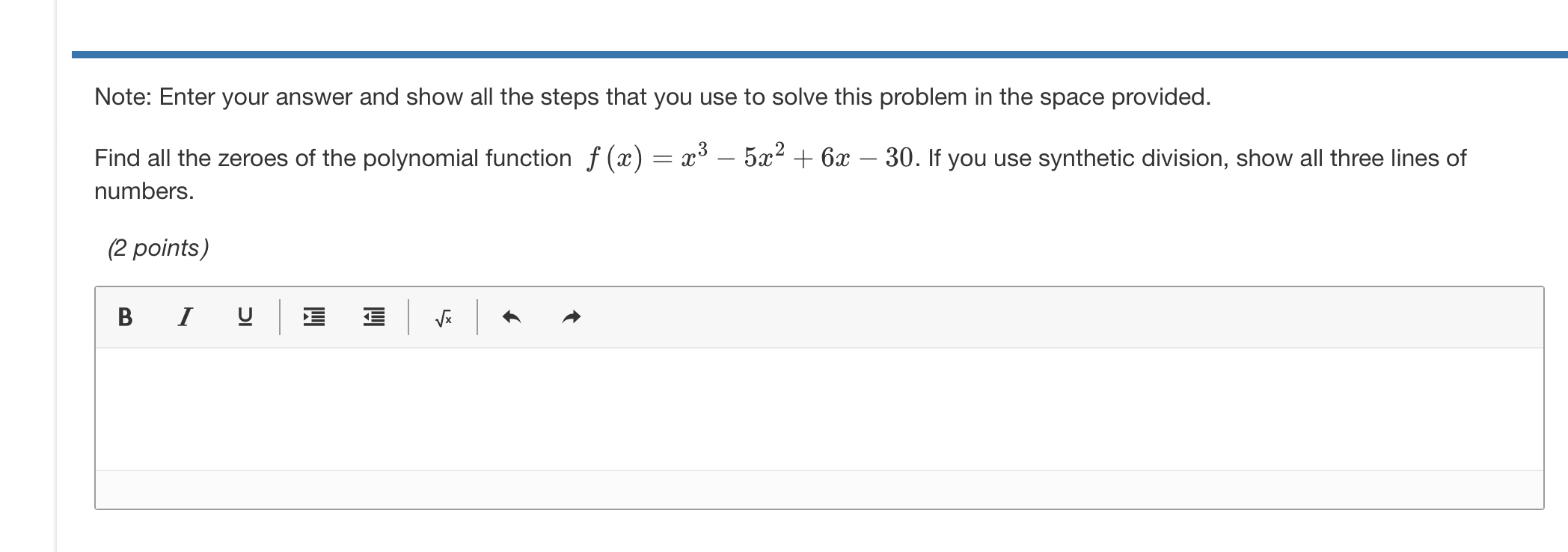Turn on bold before typing the answer
Screen dimensions: 1568x552
tap(126, 316)
